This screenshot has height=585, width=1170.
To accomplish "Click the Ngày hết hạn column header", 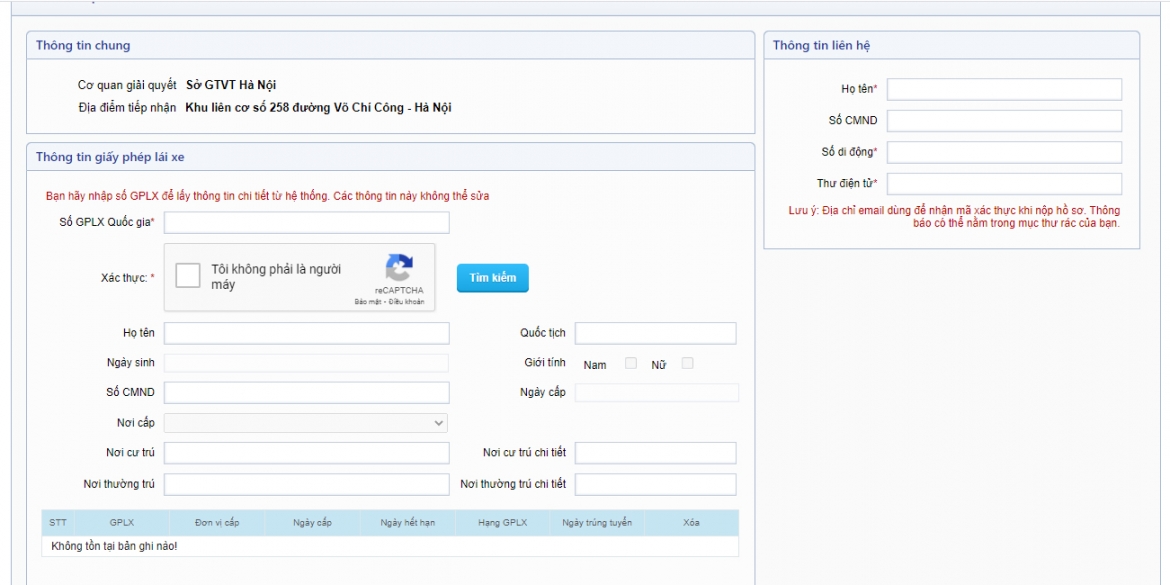I will click(x=407, y=522).
